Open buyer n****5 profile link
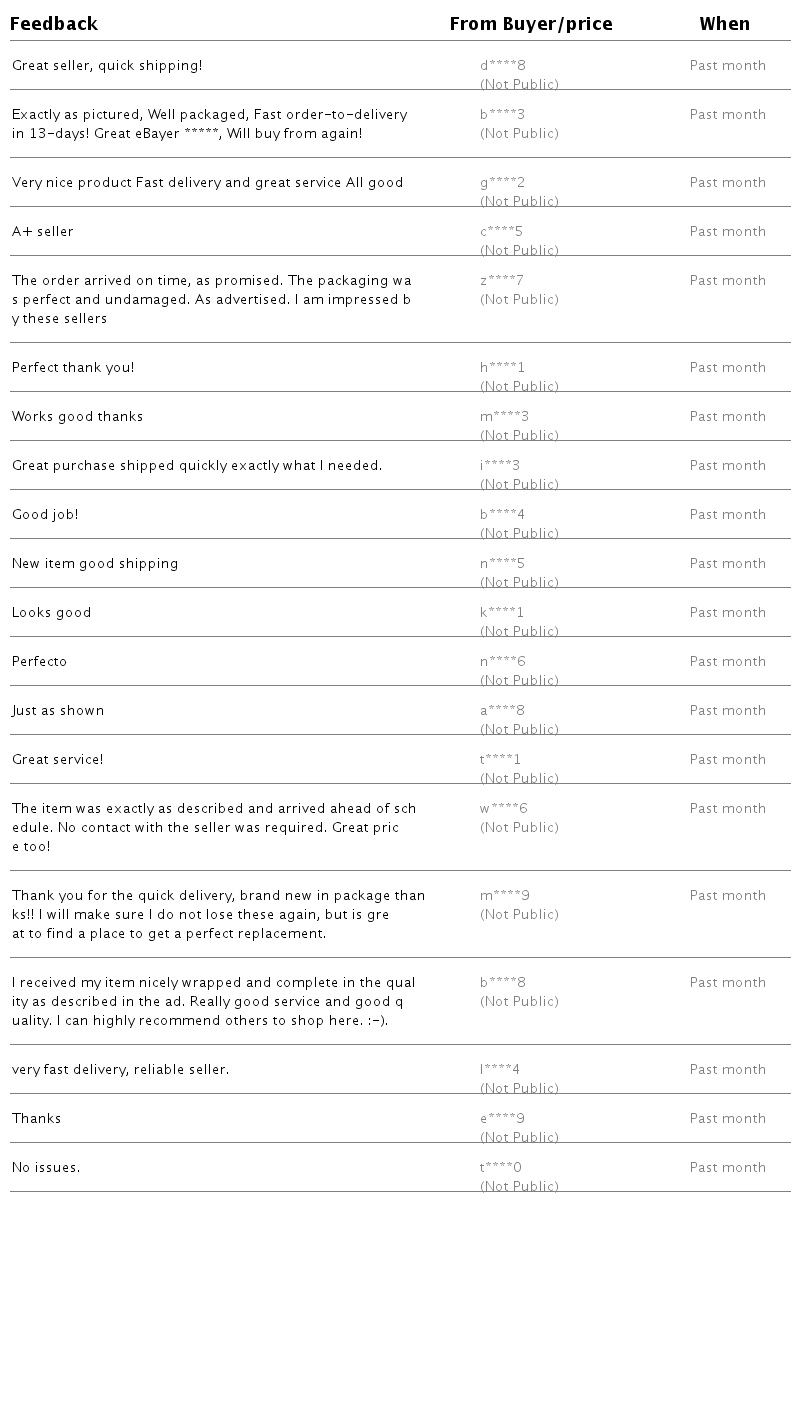 503,564
